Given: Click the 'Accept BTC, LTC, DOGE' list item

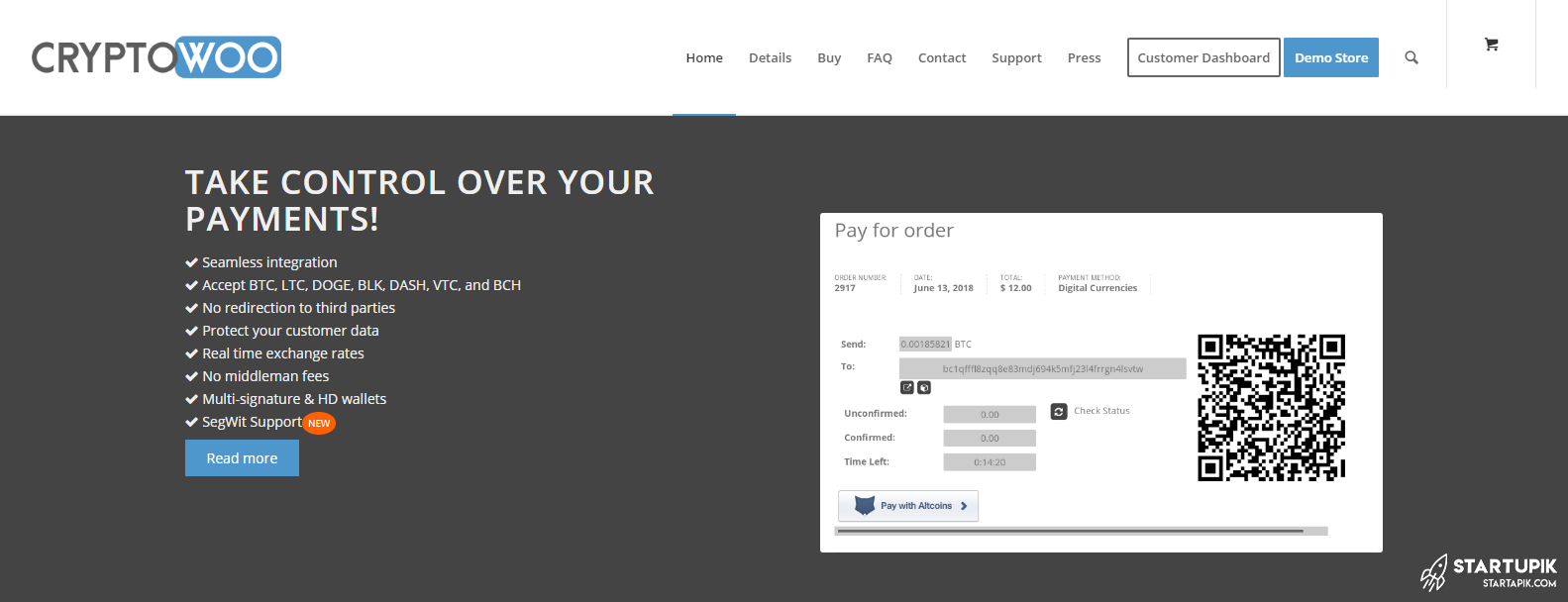Looking at the screenshot, I should [362, 285].
